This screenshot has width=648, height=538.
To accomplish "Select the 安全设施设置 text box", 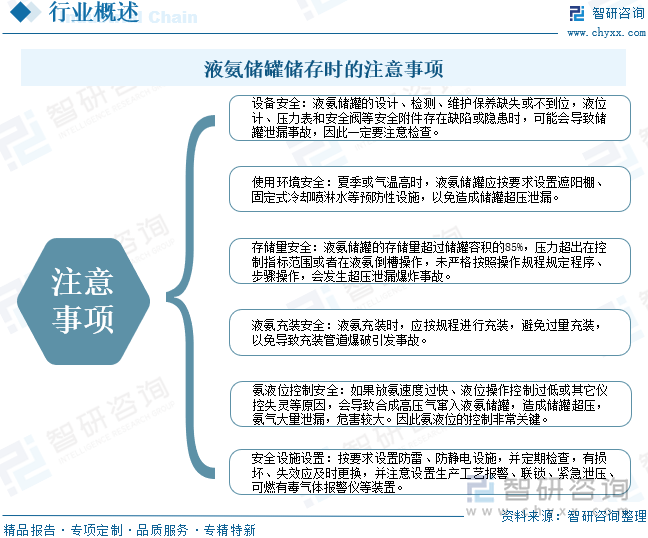I will point(430,472).
